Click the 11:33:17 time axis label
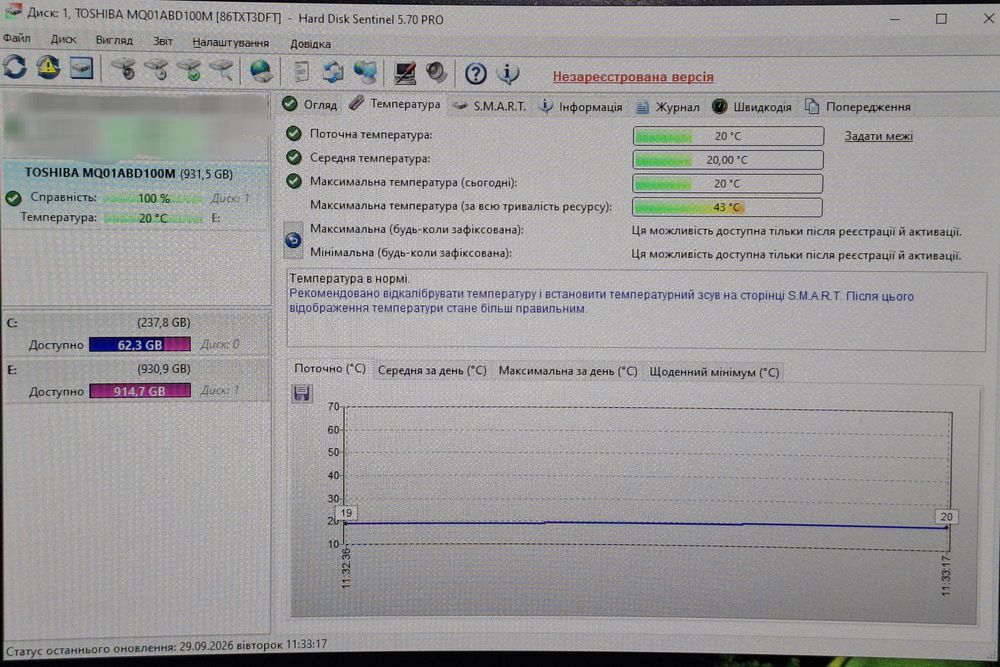Image resolution: width=1000 pixels, height=667 pixels. 945,575
